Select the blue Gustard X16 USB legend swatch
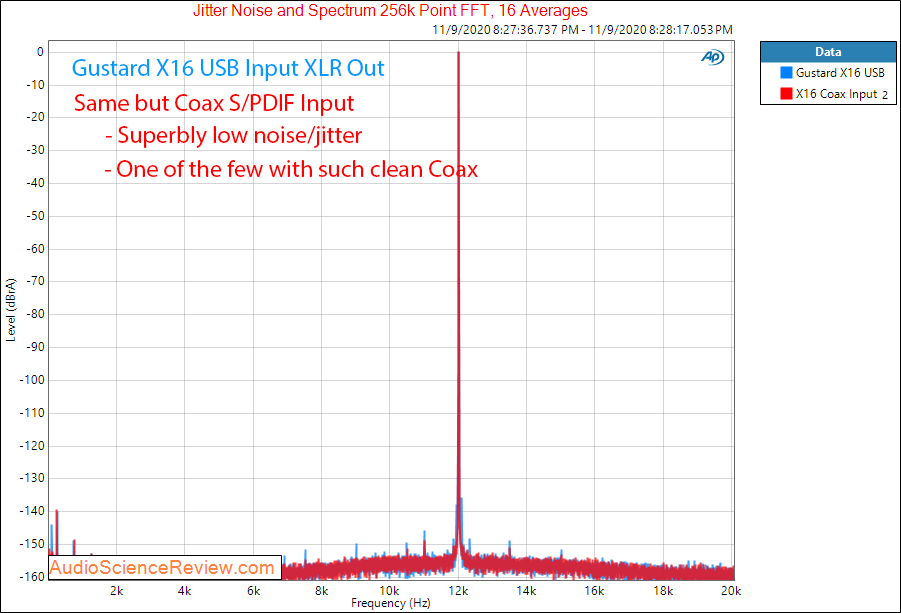 (786, 72)
